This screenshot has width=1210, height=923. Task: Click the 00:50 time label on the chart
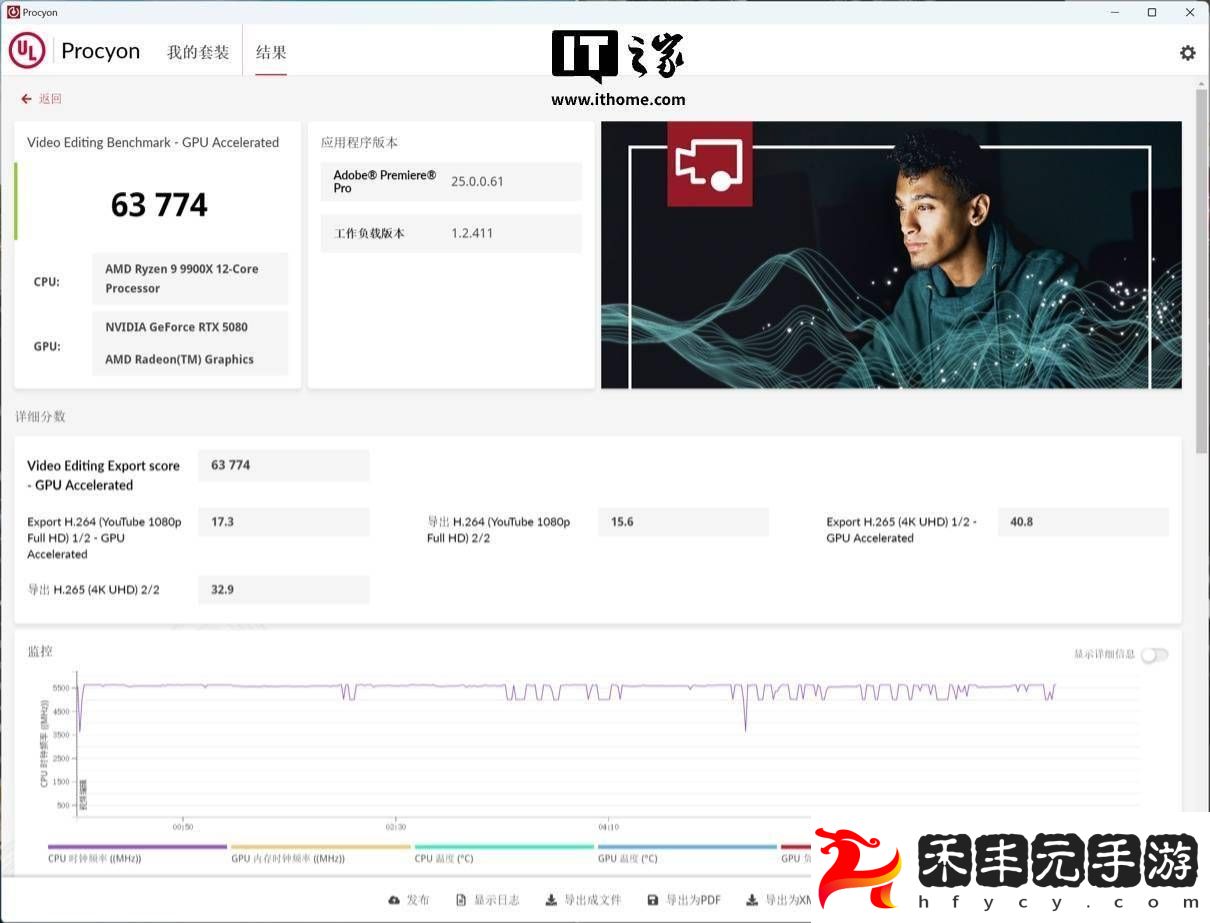coord(183,827)
